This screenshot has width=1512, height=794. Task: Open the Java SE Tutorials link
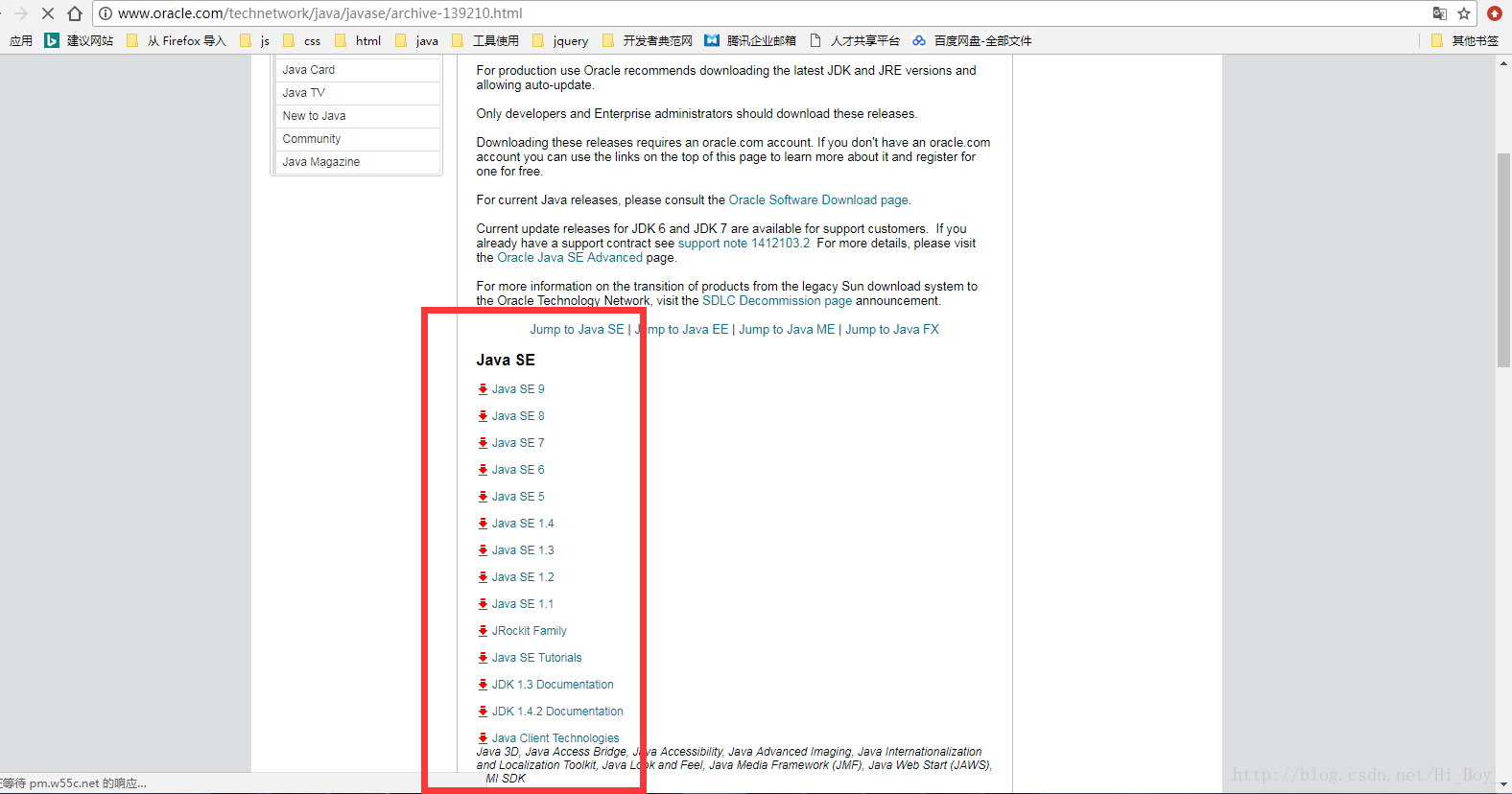tap(537, 658)
